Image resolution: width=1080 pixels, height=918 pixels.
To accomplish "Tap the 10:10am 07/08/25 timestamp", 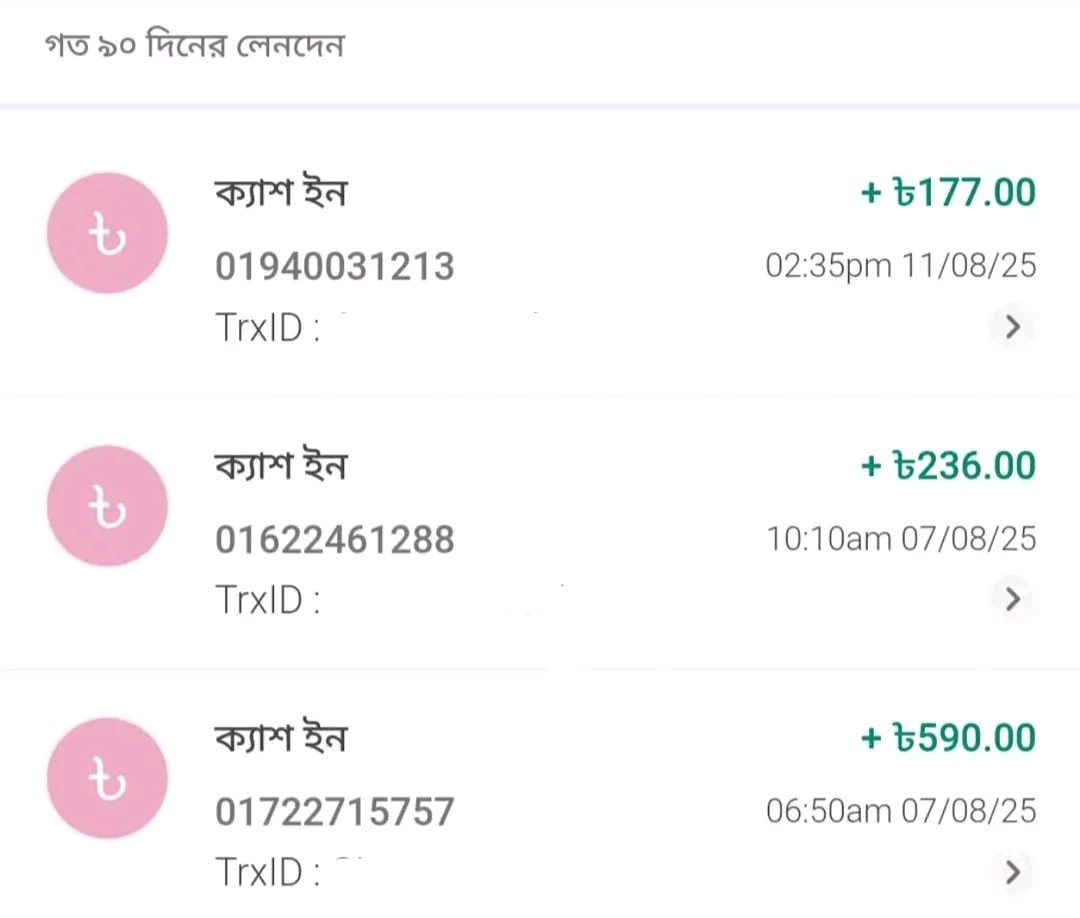I will [902, 539].
